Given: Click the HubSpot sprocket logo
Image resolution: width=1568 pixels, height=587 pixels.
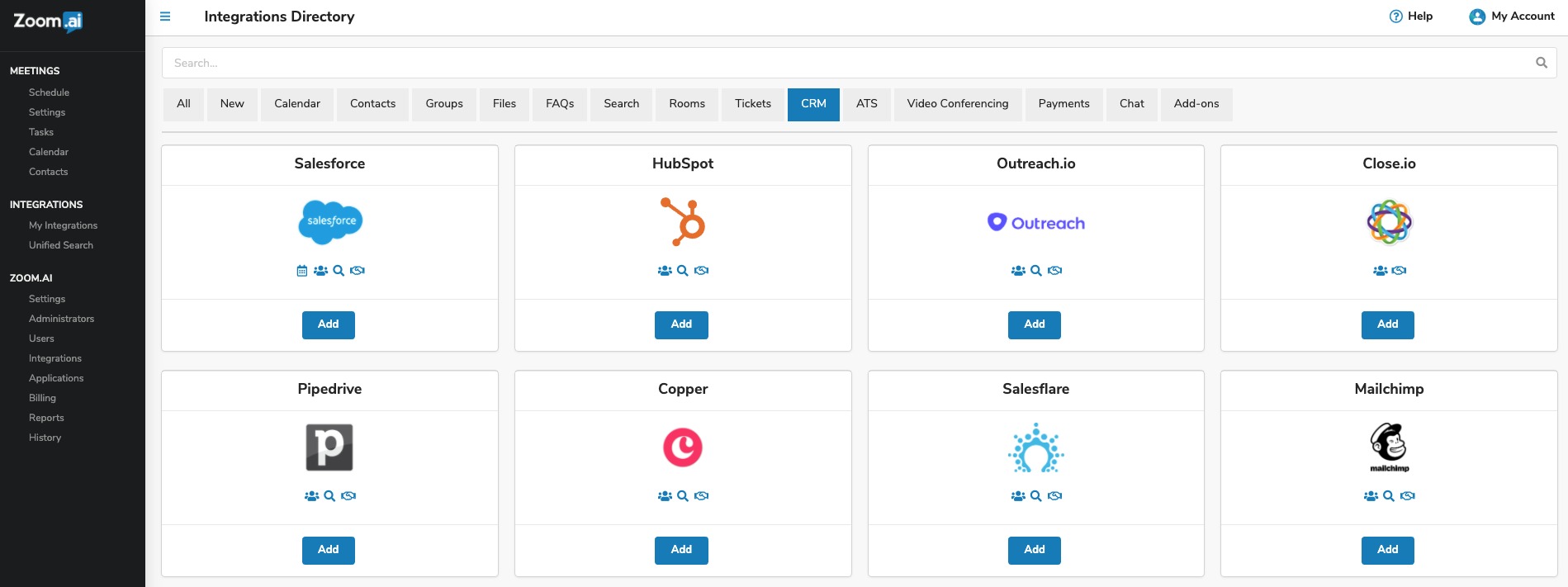Looking at the screenshot, I should (683, 221).
